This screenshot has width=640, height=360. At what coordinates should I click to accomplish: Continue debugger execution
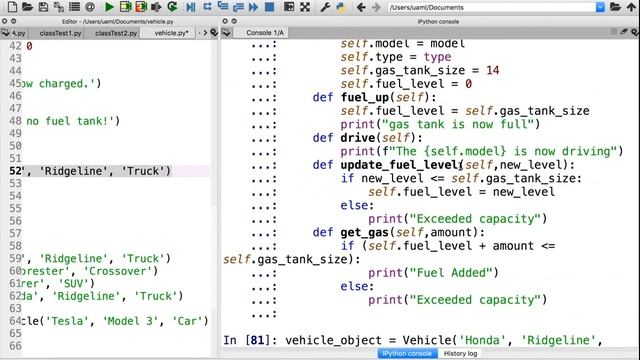(x=253, y=7)
